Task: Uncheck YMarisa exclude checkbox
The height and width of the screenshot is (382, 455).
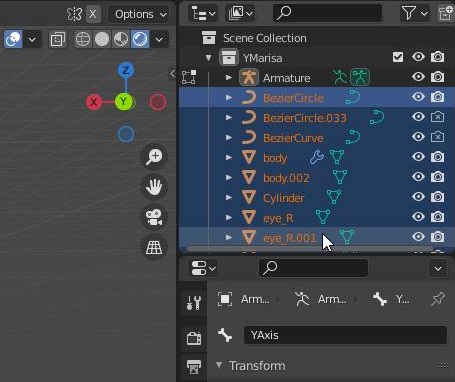Action: (x=398, y=57)
